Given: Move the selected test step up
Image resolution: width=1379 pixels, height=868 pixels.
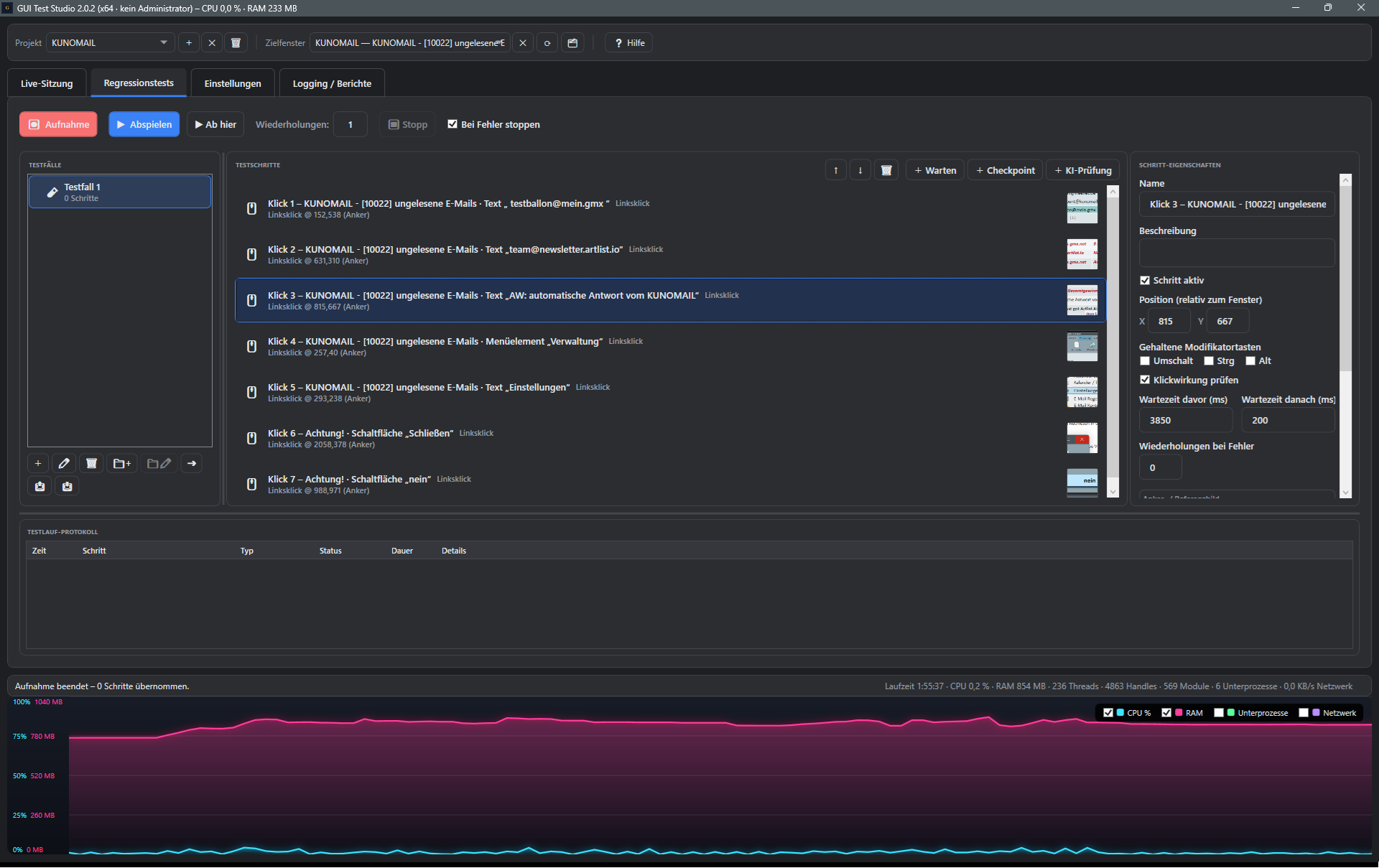Looking at the screenshot, I should pyautogui.click(x=836, y=170).
